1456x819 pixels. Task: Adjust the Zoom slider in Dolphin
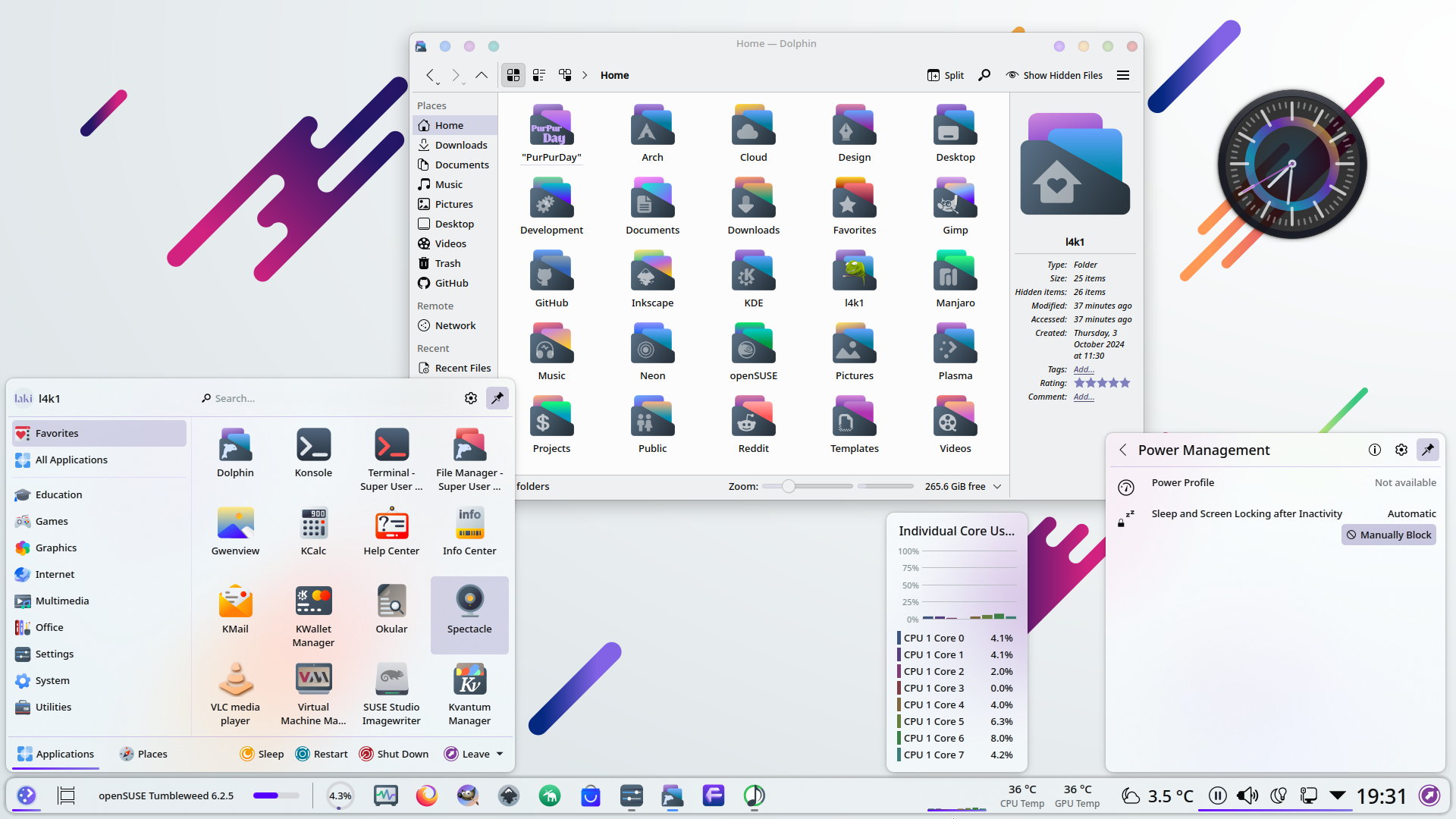pyautogui.click(x=808, y=486)
